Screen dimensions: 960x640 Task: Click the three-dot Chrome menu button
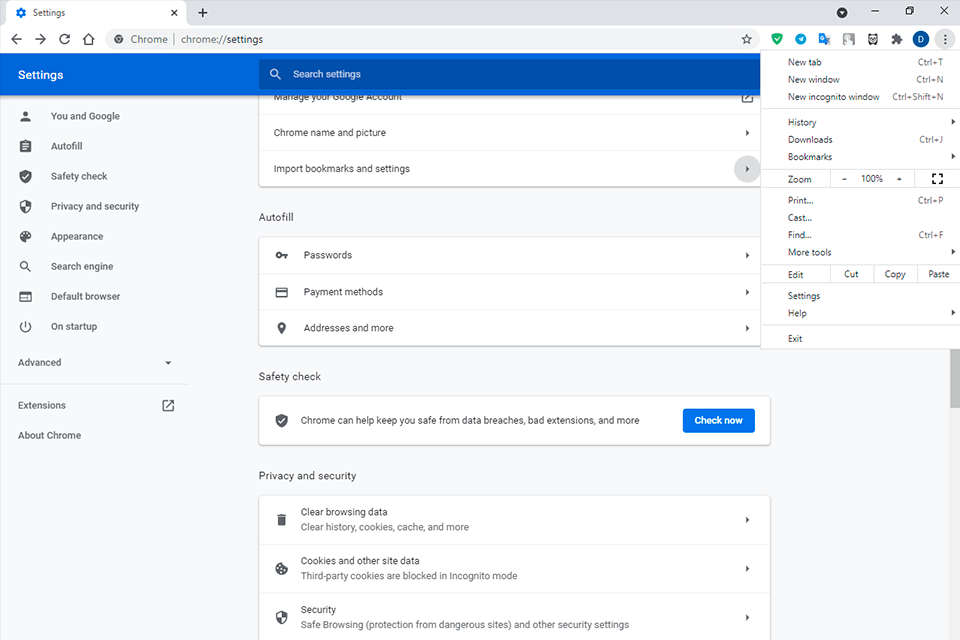tap(945, 39)
